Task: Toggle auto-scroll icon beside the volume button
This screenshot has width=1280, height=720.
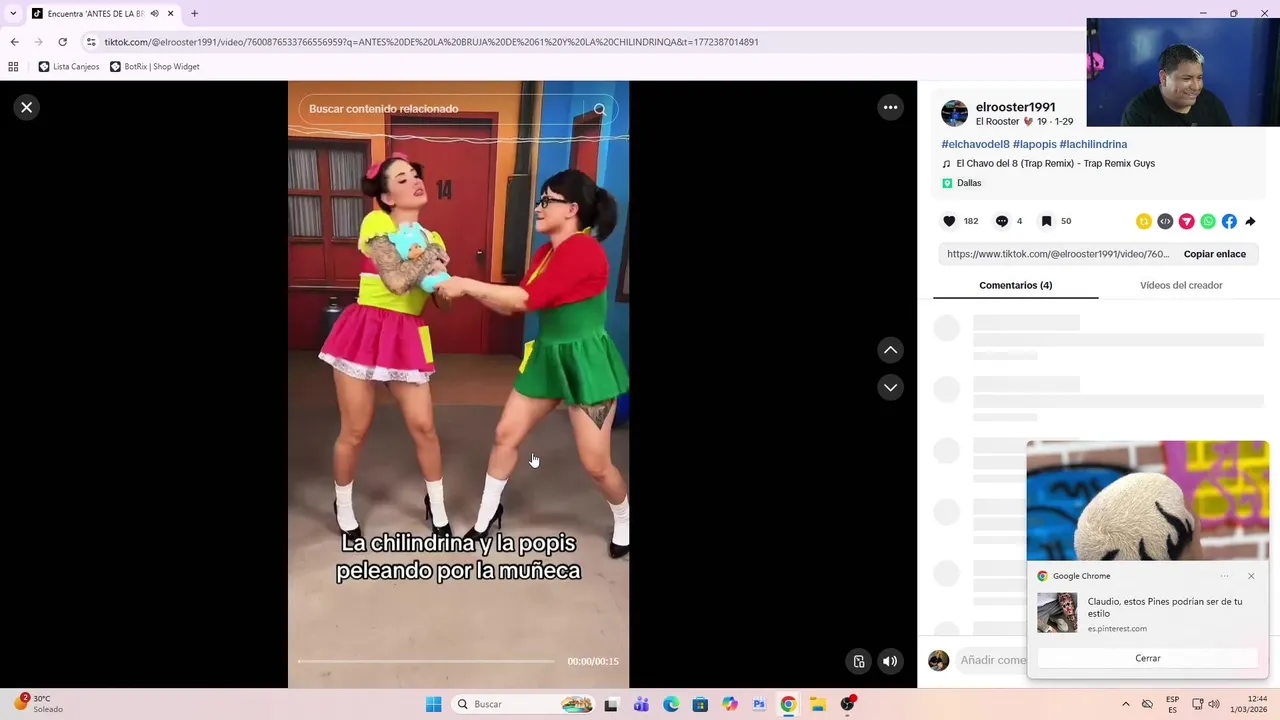Action: [858, 661]
